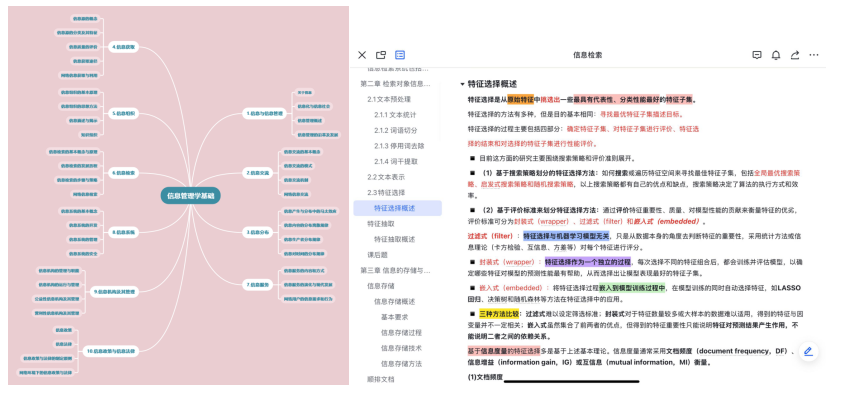Open 2.2 文本表示 in the outline
Screen dimensions: 867x395
[386, 177]
